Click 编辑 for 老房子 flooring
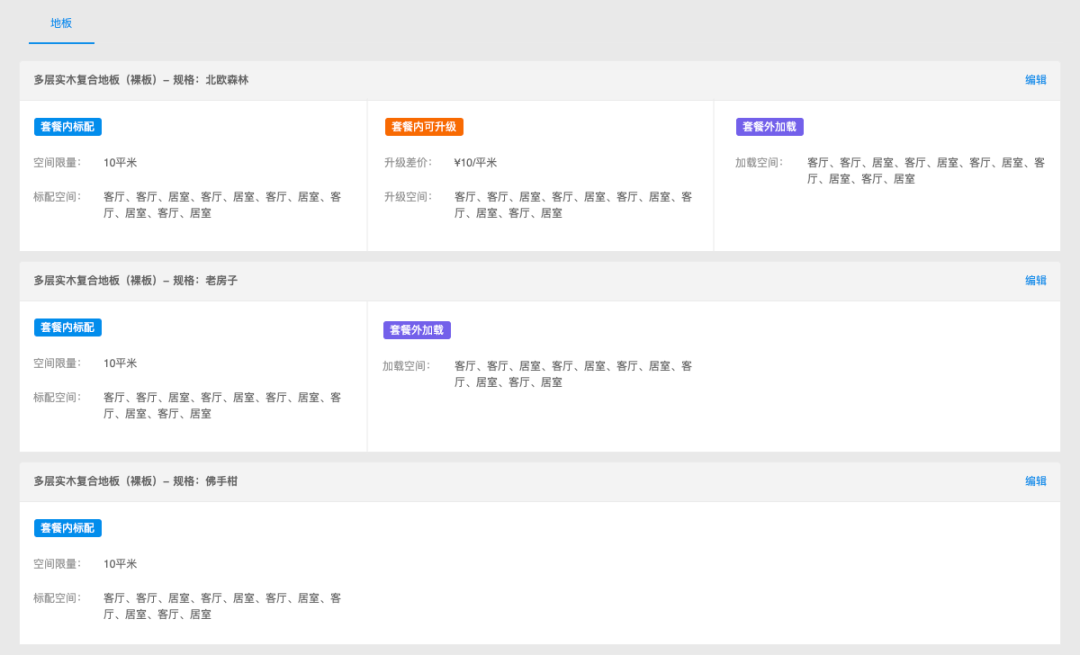The height and width of the screenshot is (655, 1080). click(x=1035, y=280)
